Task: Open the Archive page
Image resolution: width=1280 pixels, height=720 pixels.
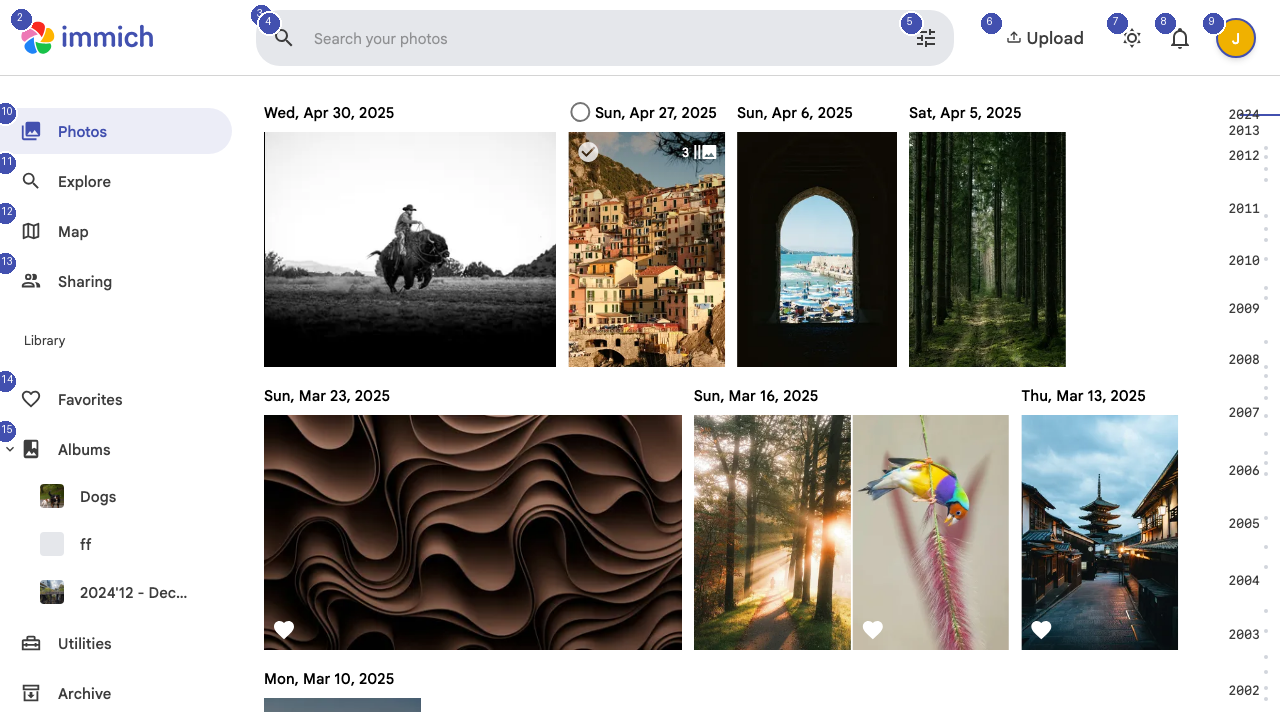Action: tap(85, 693)
